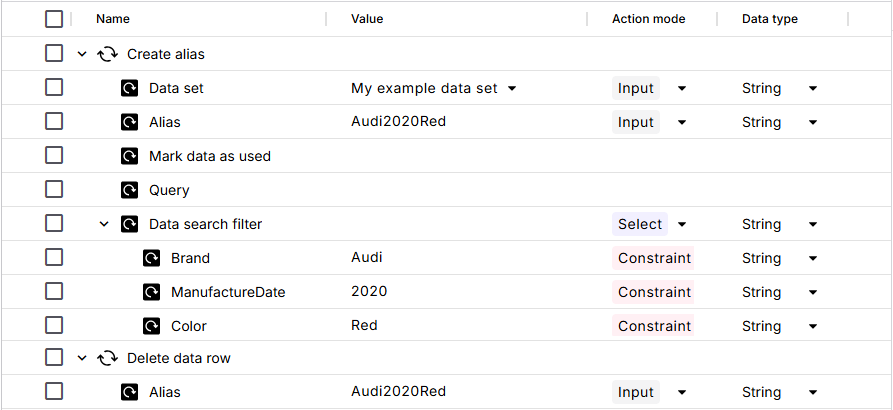Open the My example data set dropdown
Screen dimensions: 893x410
(x=512, y=88)
